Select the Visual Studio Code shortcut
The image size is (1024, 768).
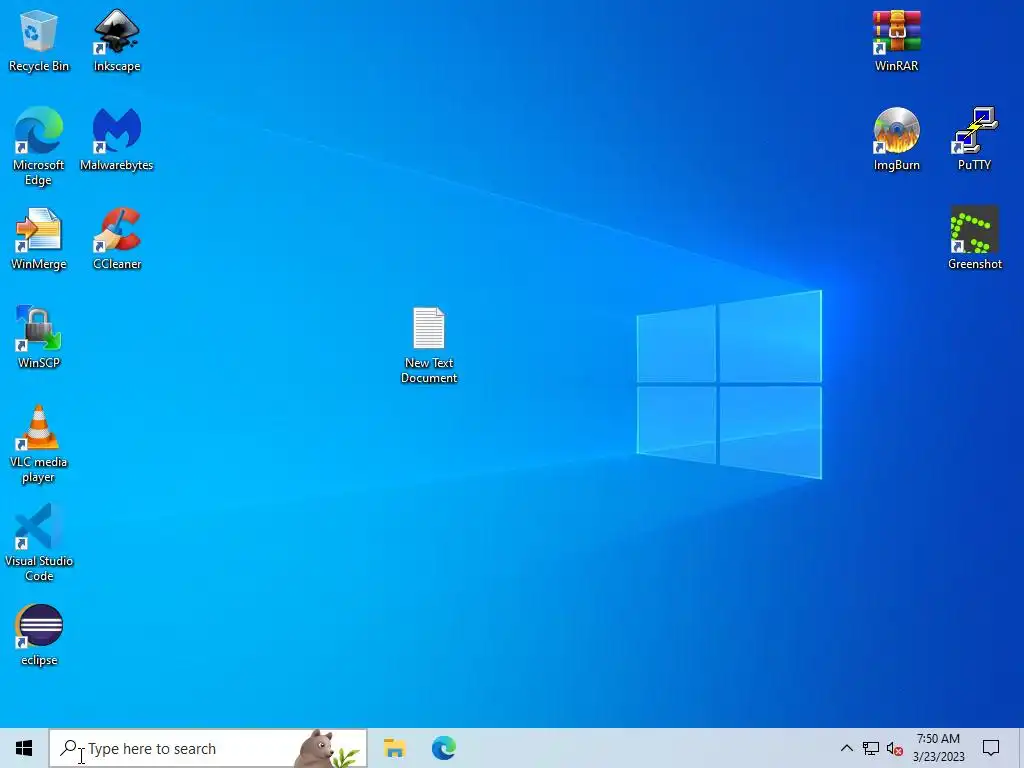[x=39, y=543]
